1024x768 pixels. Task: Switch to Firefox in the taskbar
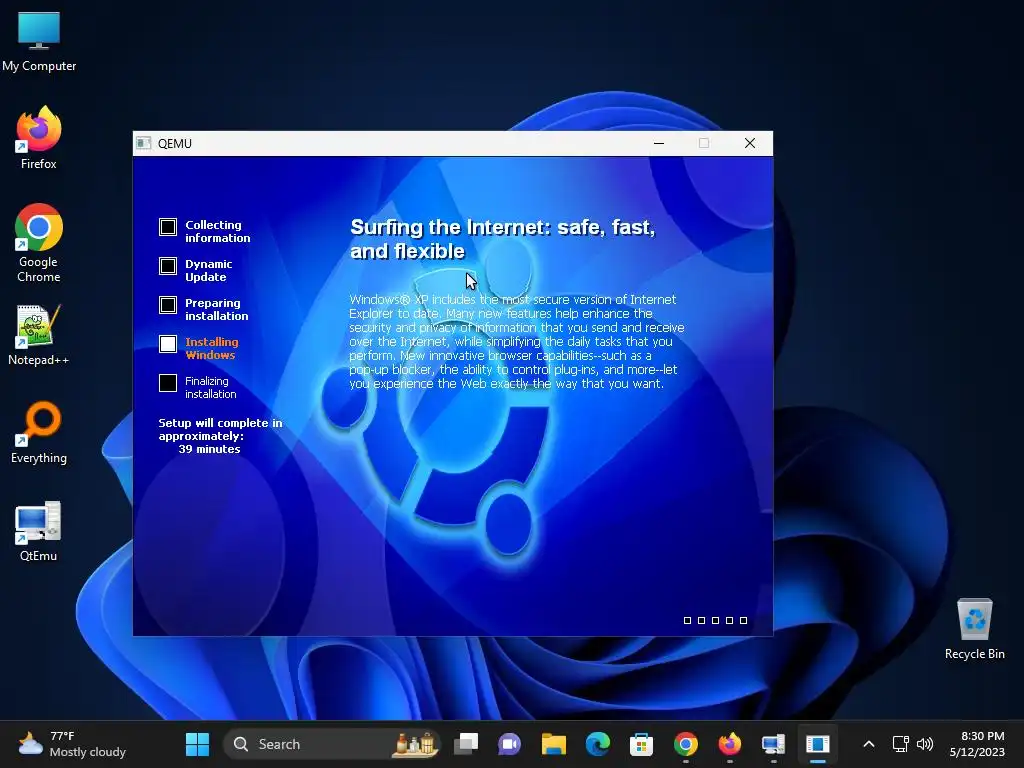(x=729, y=744)
